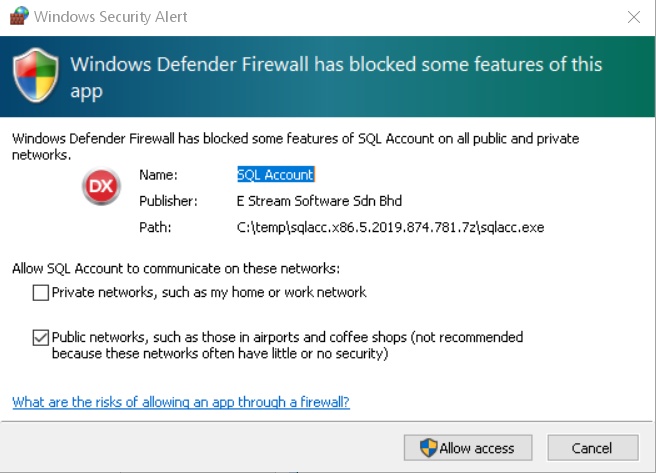
Task: Click the highlighted SQL Account name field
Action: [275, 174]
